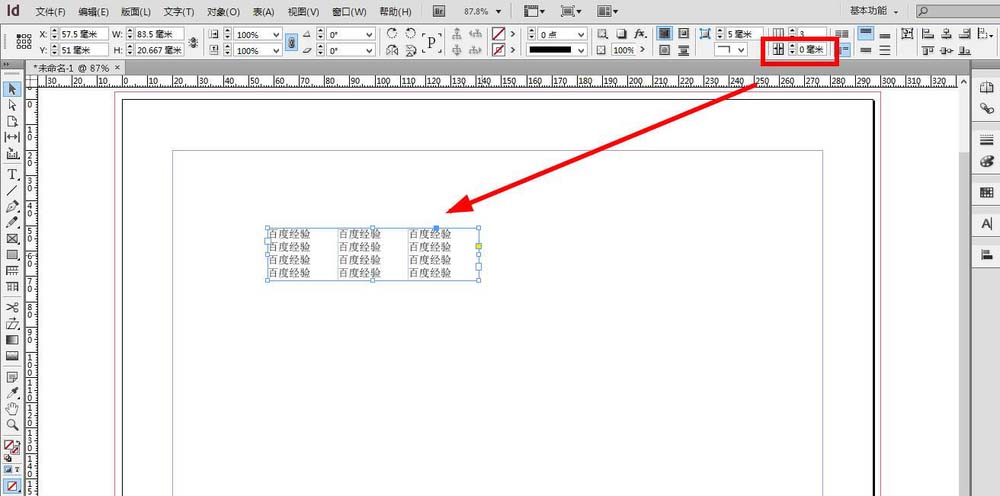The image size is (1000, 496).
Task: Open the Pages panel icon
Action: 986,87
